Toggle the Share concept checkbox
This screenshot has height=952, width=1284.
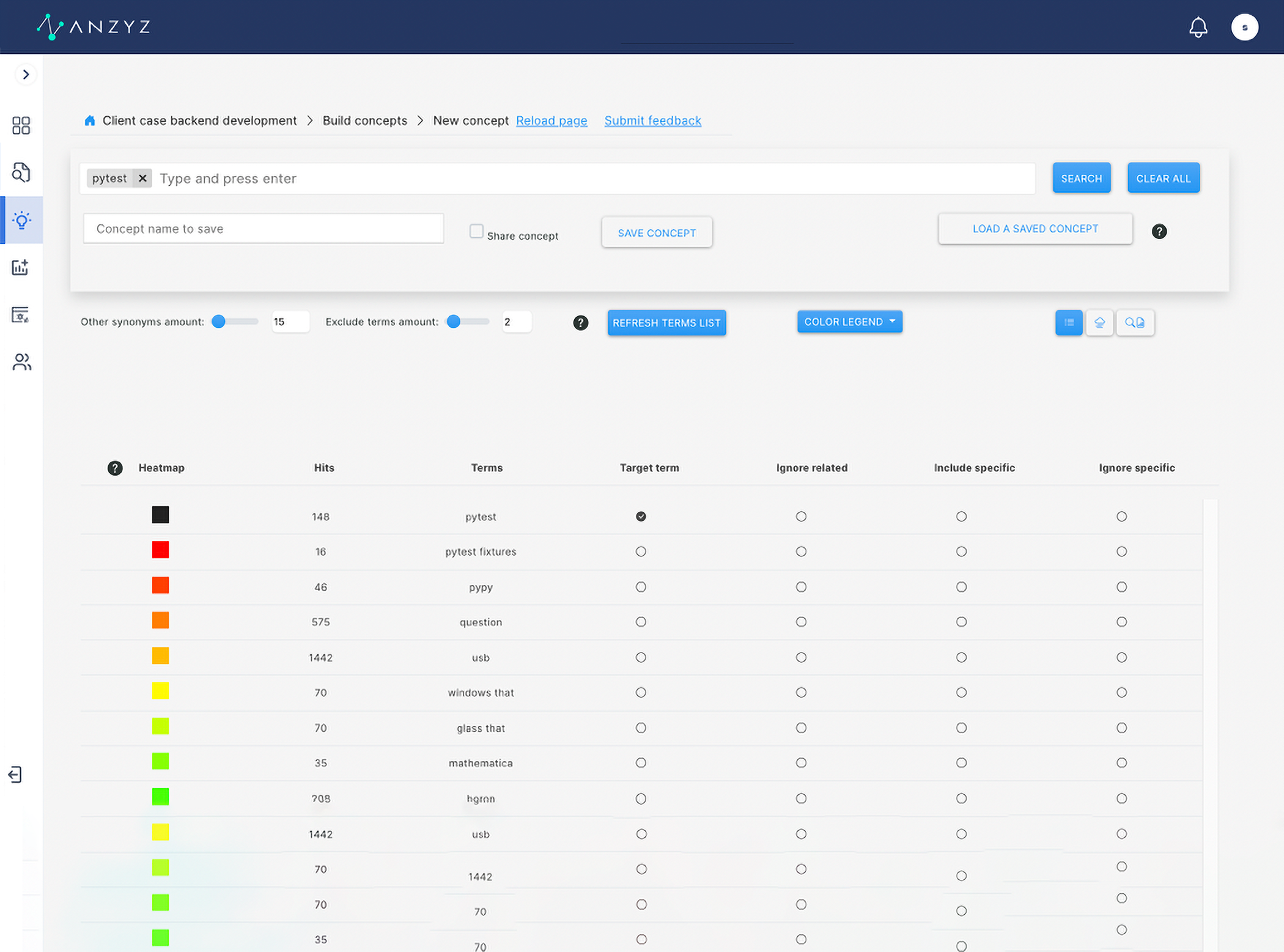(x=476, y=231)
